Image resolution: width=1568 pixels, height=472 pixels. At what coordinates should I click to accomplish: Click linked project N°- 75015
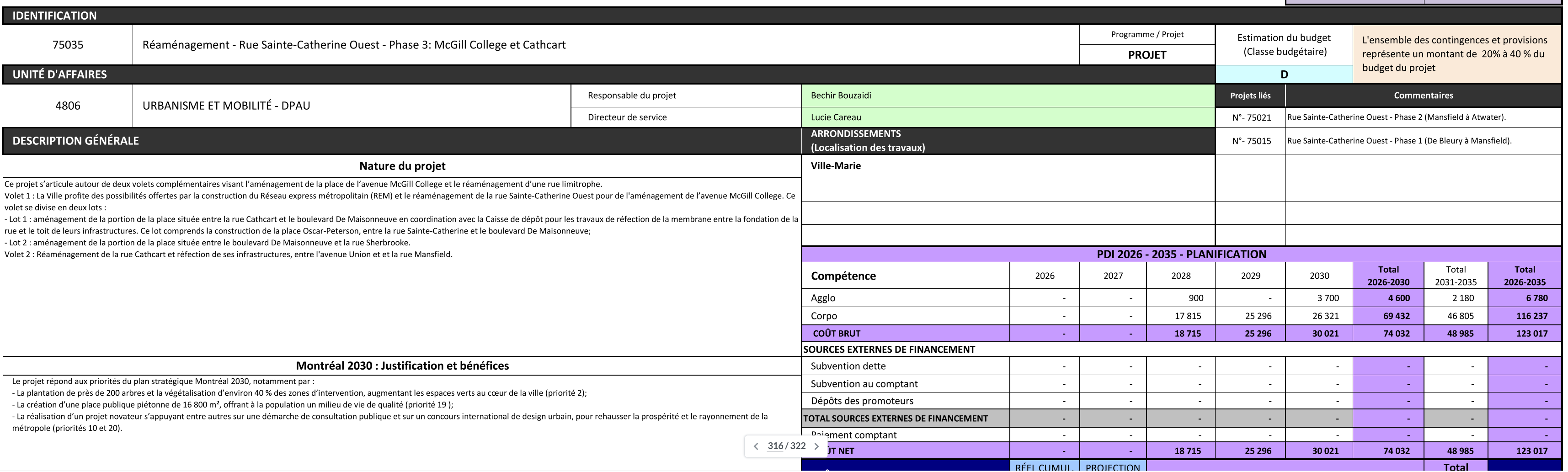tap(1251, 141)
